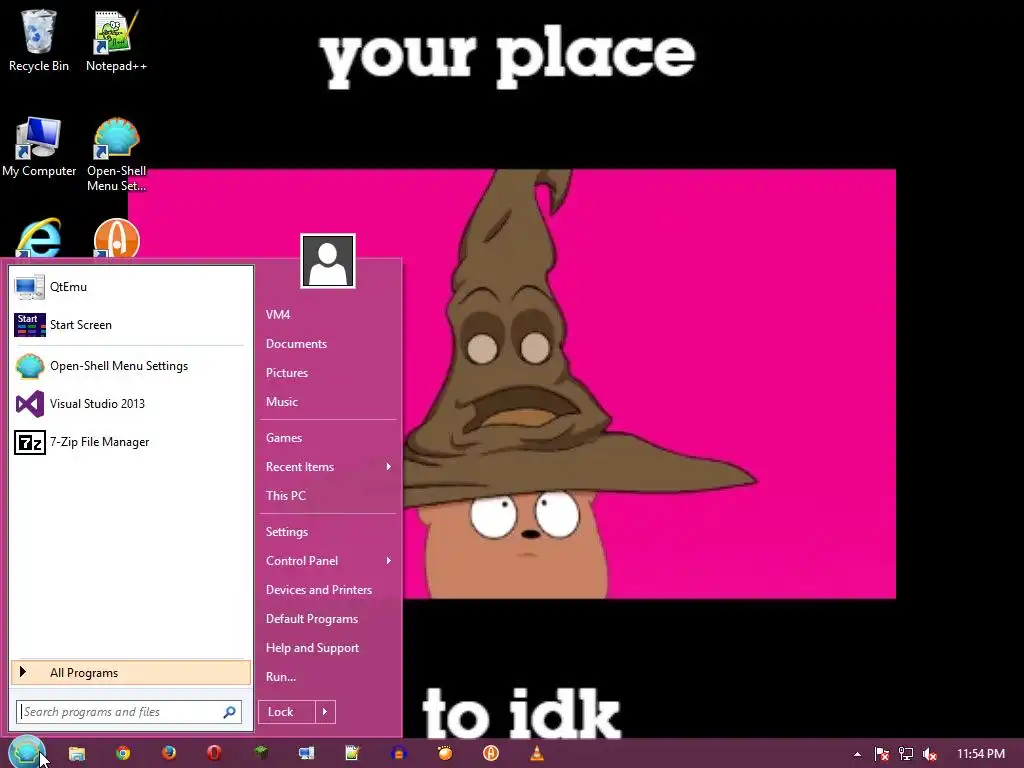Open network status icon in tray

(906, 754)
